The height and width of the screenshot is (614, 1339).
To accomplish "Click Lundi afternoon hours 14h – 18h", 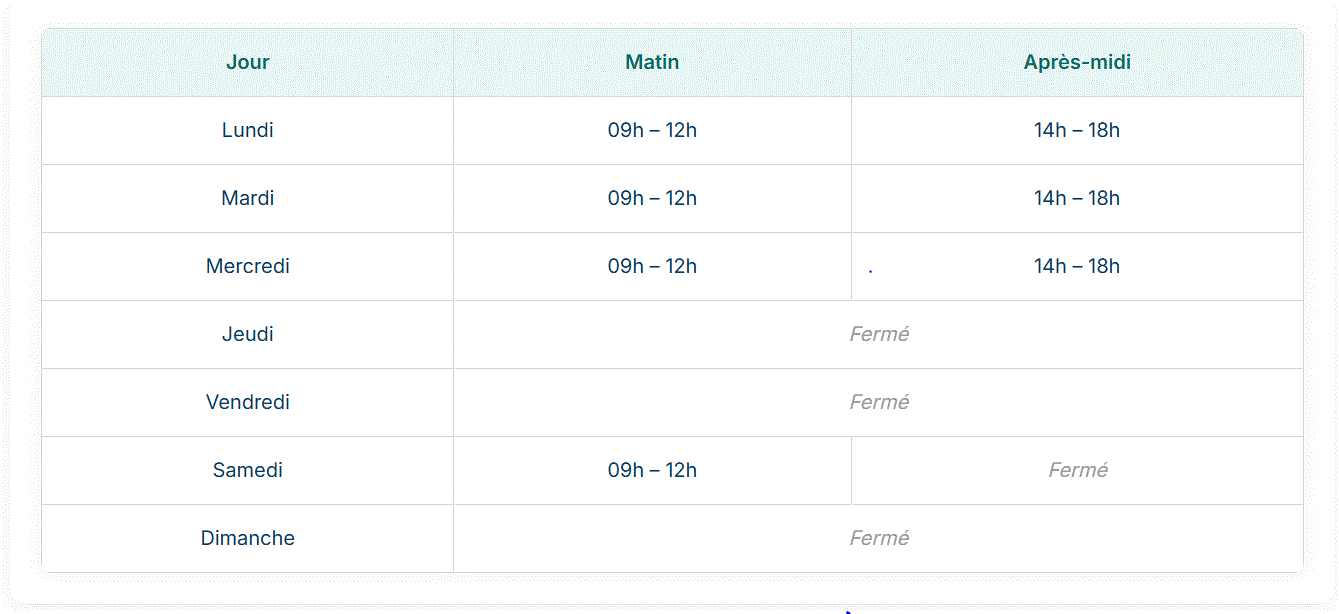I will pos(1077,130).
